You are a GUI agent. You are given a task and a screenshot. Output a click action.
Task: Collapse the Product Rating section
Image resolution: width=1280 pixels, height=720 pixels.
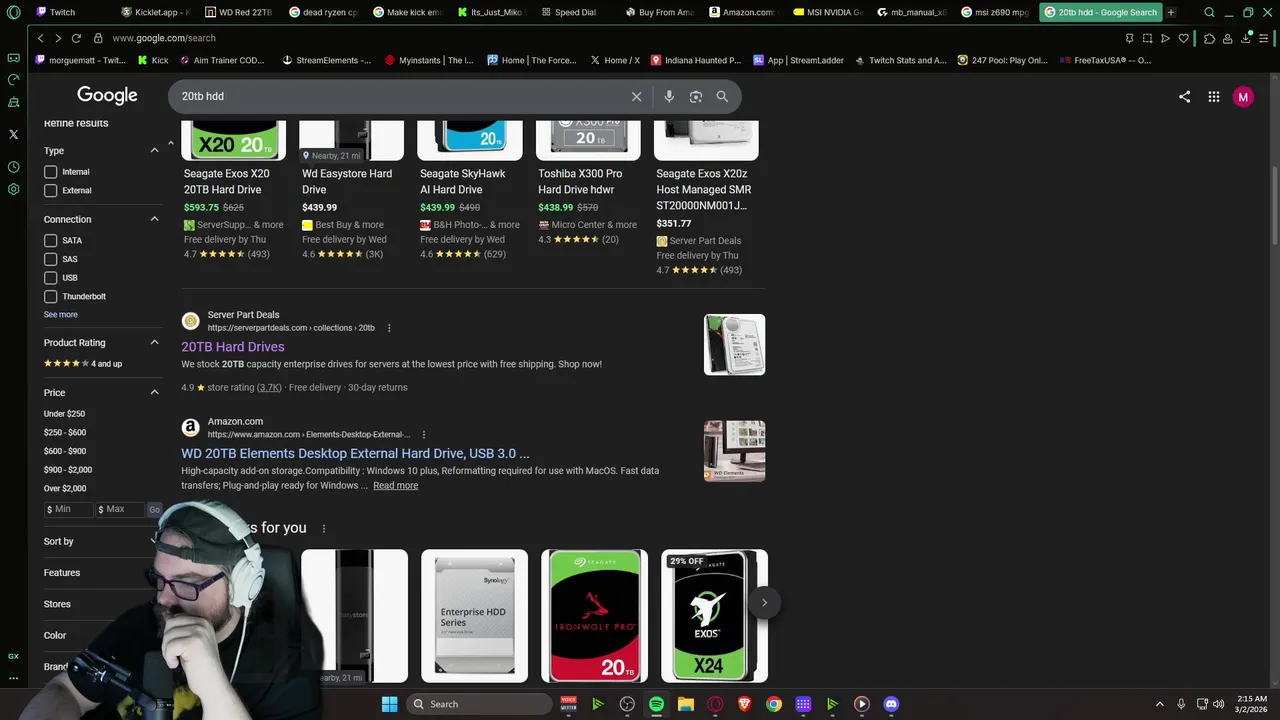tap(154, 343)
